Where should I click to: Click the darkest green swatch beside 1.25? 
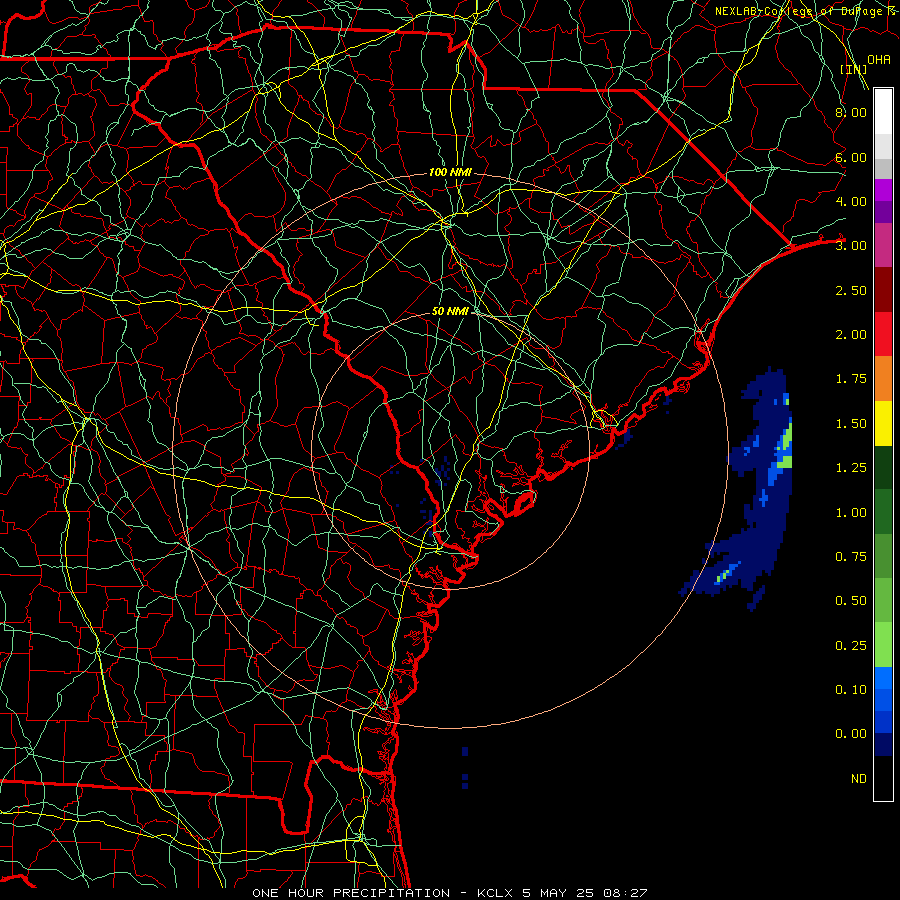coord(883,467)
